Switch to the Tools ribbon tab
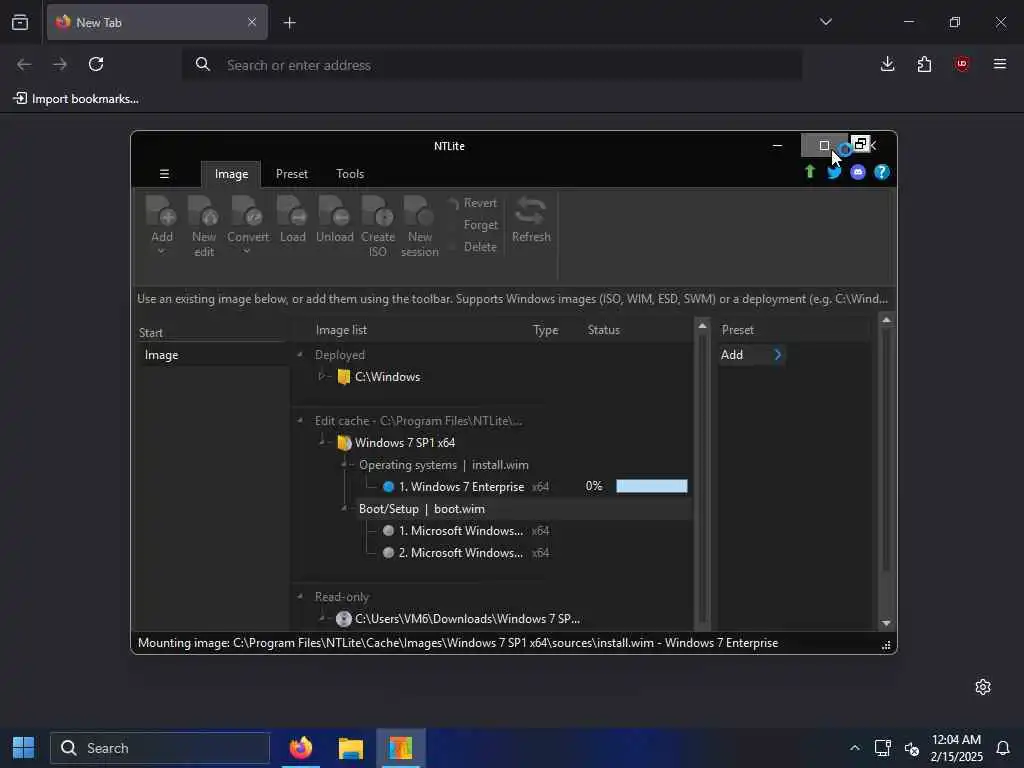 pyautogui.click(x=350, y=174)
